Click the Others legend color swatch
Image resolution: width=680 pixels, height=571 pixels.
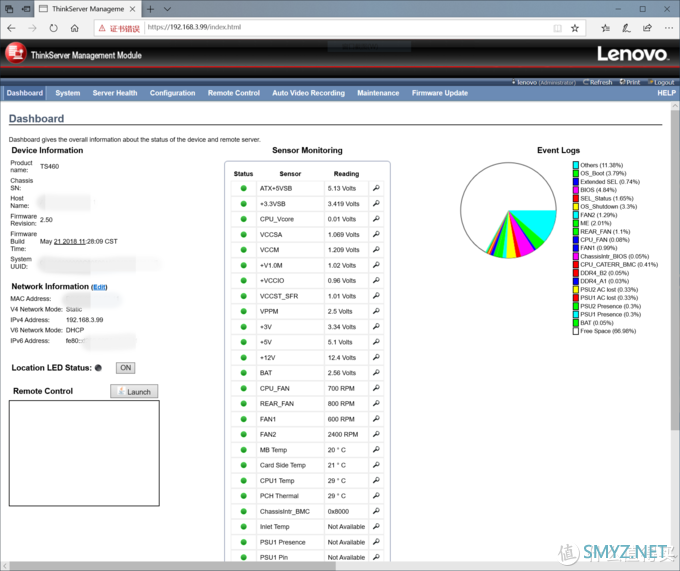[575, 165]
